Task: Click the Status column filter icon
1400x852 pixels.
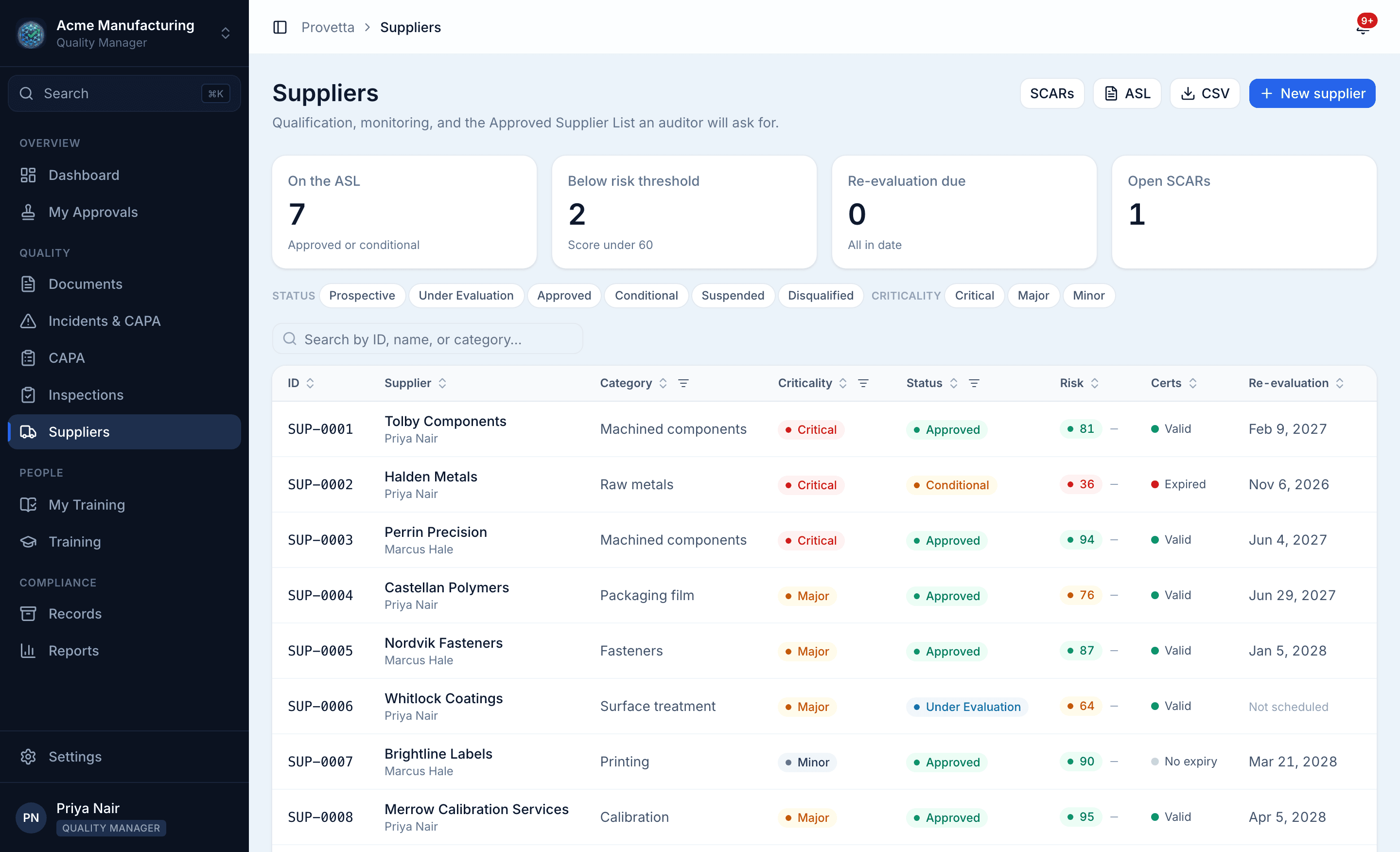Action: point(974,383)
